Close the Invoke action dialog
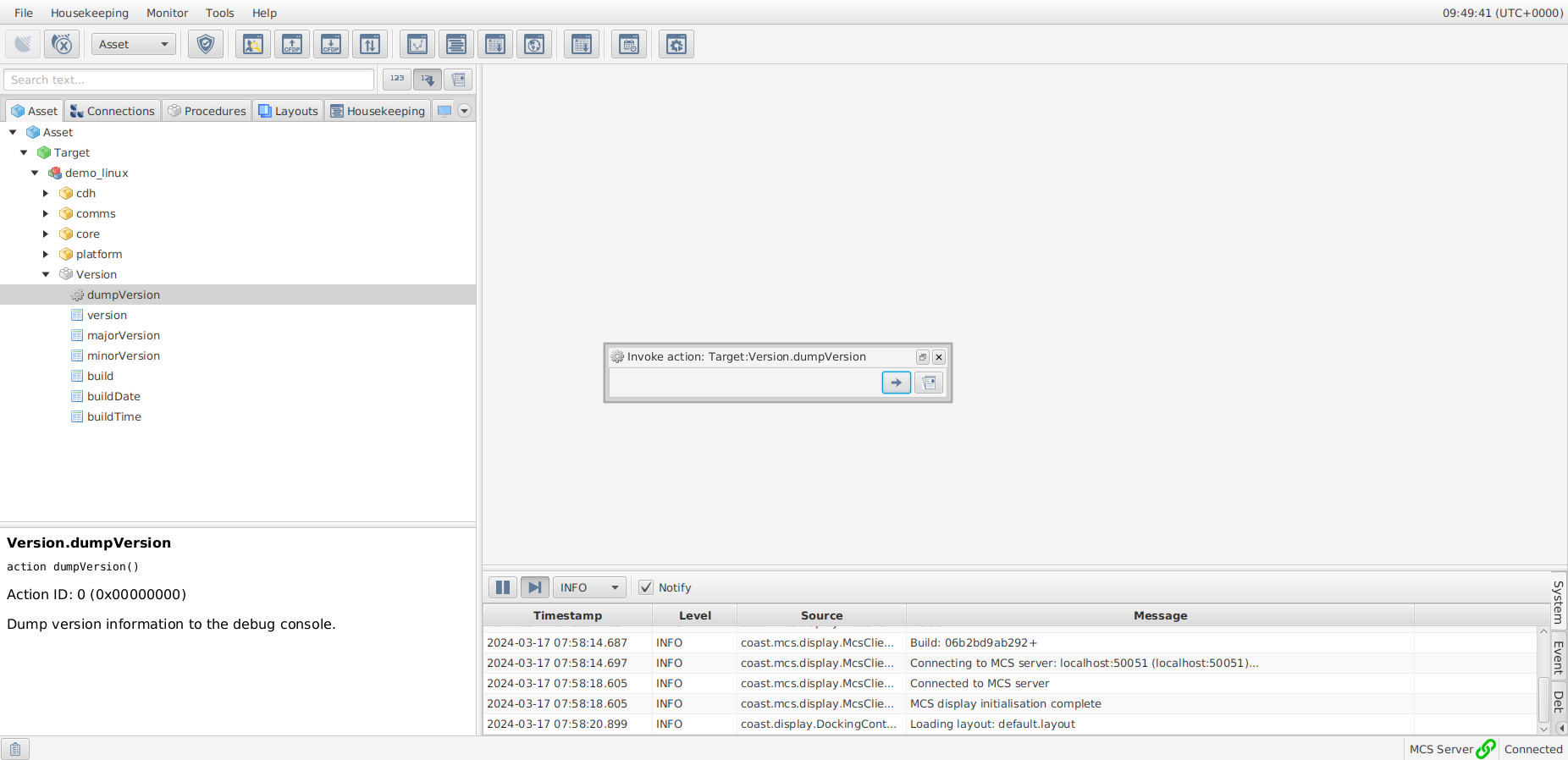Screen dimensions: 1568x760 pyautogui.click(x=939, y=357)
